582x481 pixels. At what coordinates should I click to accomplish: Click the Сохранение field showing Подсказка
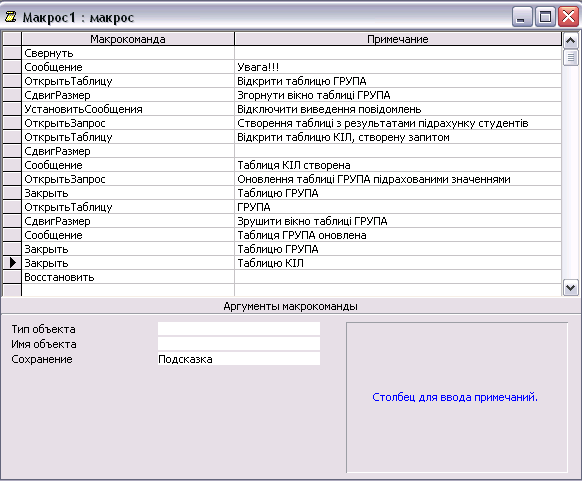[x=239, y=359]
